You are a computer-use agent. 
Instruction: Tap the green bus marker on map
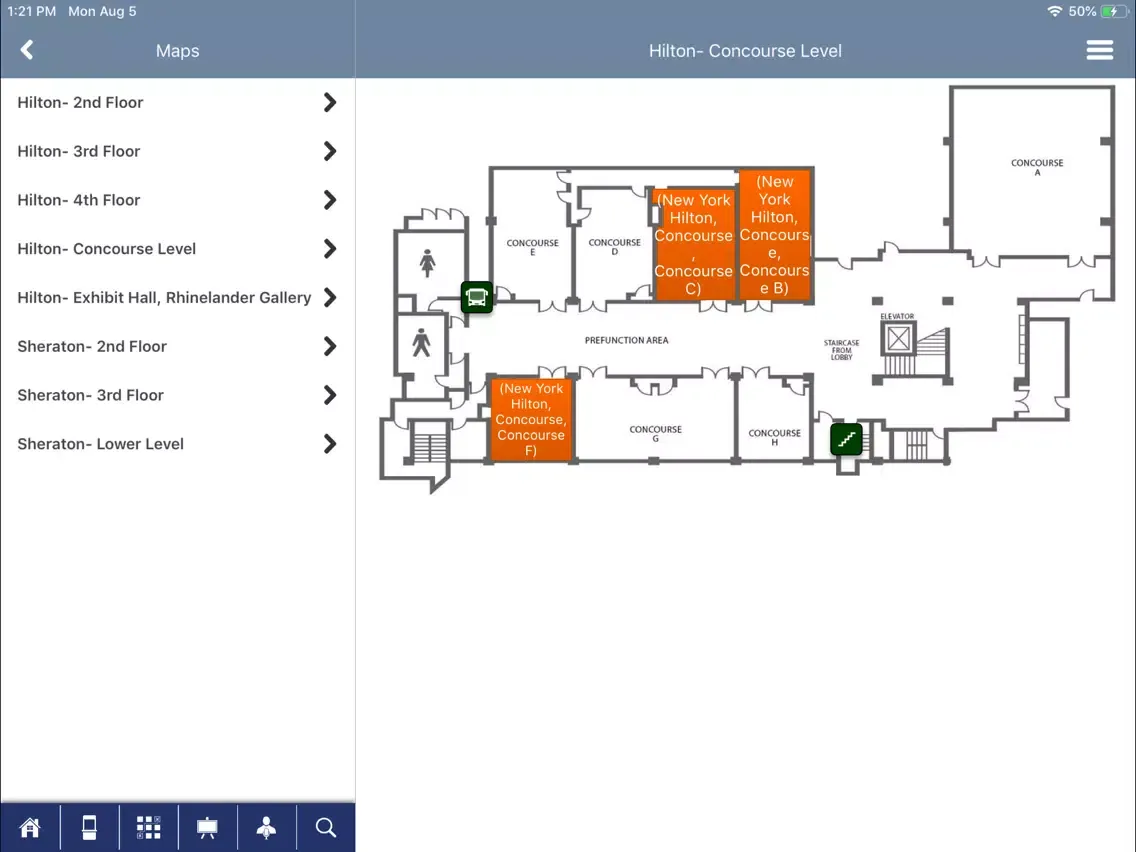(477, 297)
